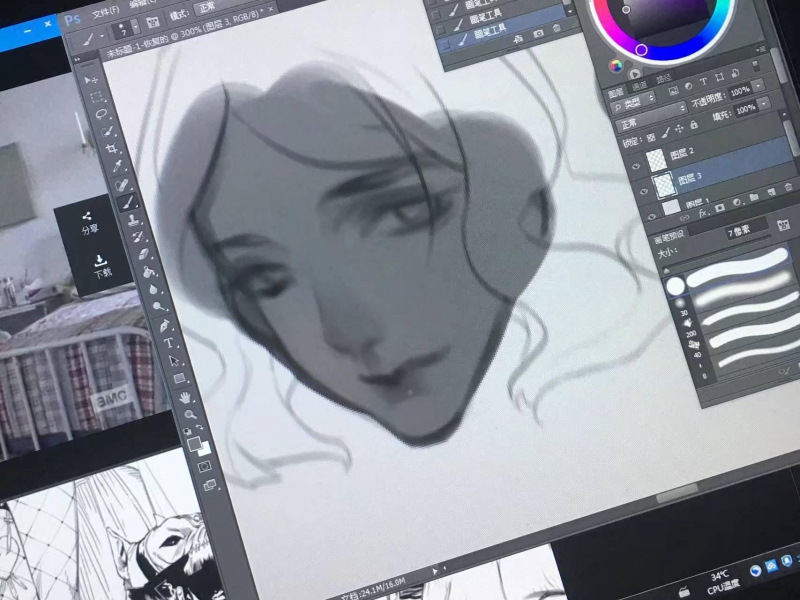
Task: Select the Rectangular Marquee tool
Action: point(96,97)
